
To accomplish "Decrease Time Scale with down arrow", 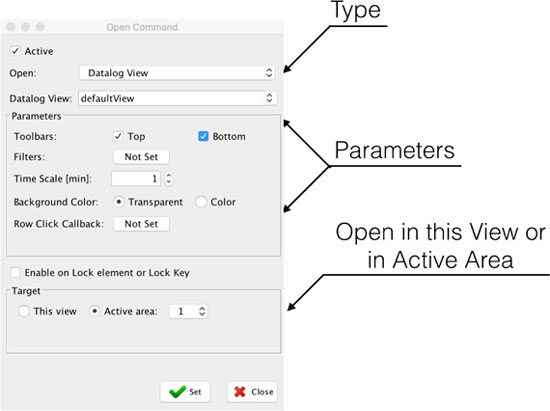I will point(169,182).
